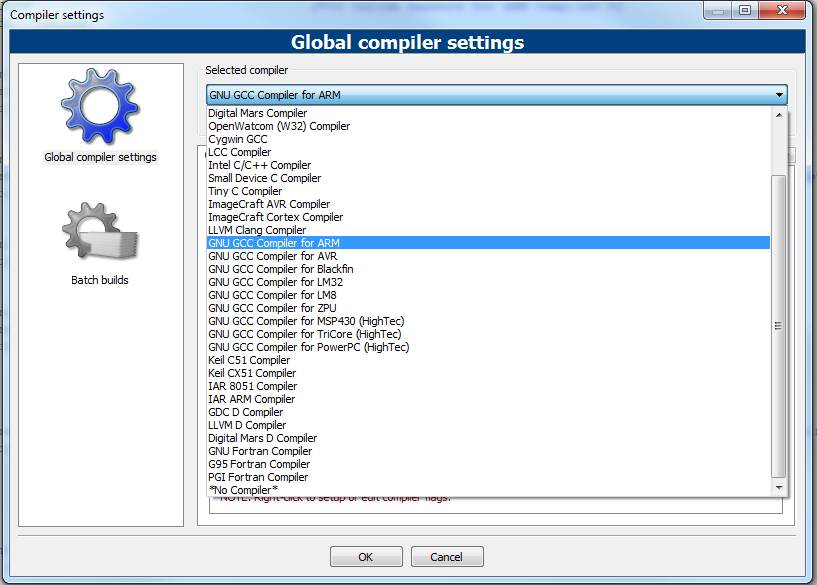Choose GNU GCC Compiler for AVR
The image size is (817, 585).
(x=488, y=256)
